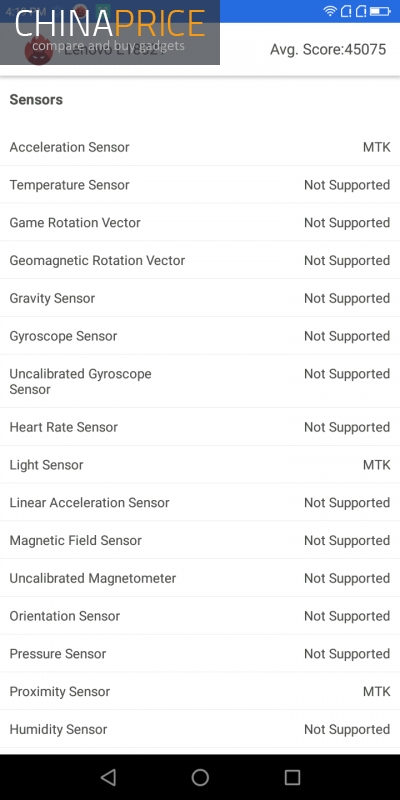Open recent apps with square icon
Screen dimensions: 400x800
pyautogui.click(x=292, y=777)
